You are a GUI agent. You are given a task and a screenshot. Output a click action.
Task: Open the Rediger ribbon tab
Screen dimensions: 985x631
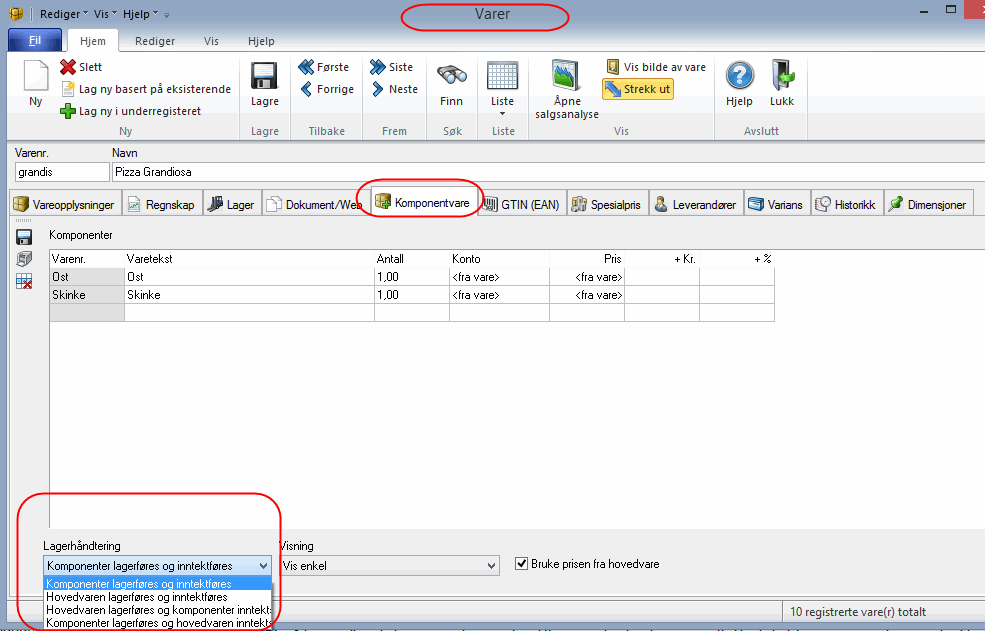[x=155, y=41]
